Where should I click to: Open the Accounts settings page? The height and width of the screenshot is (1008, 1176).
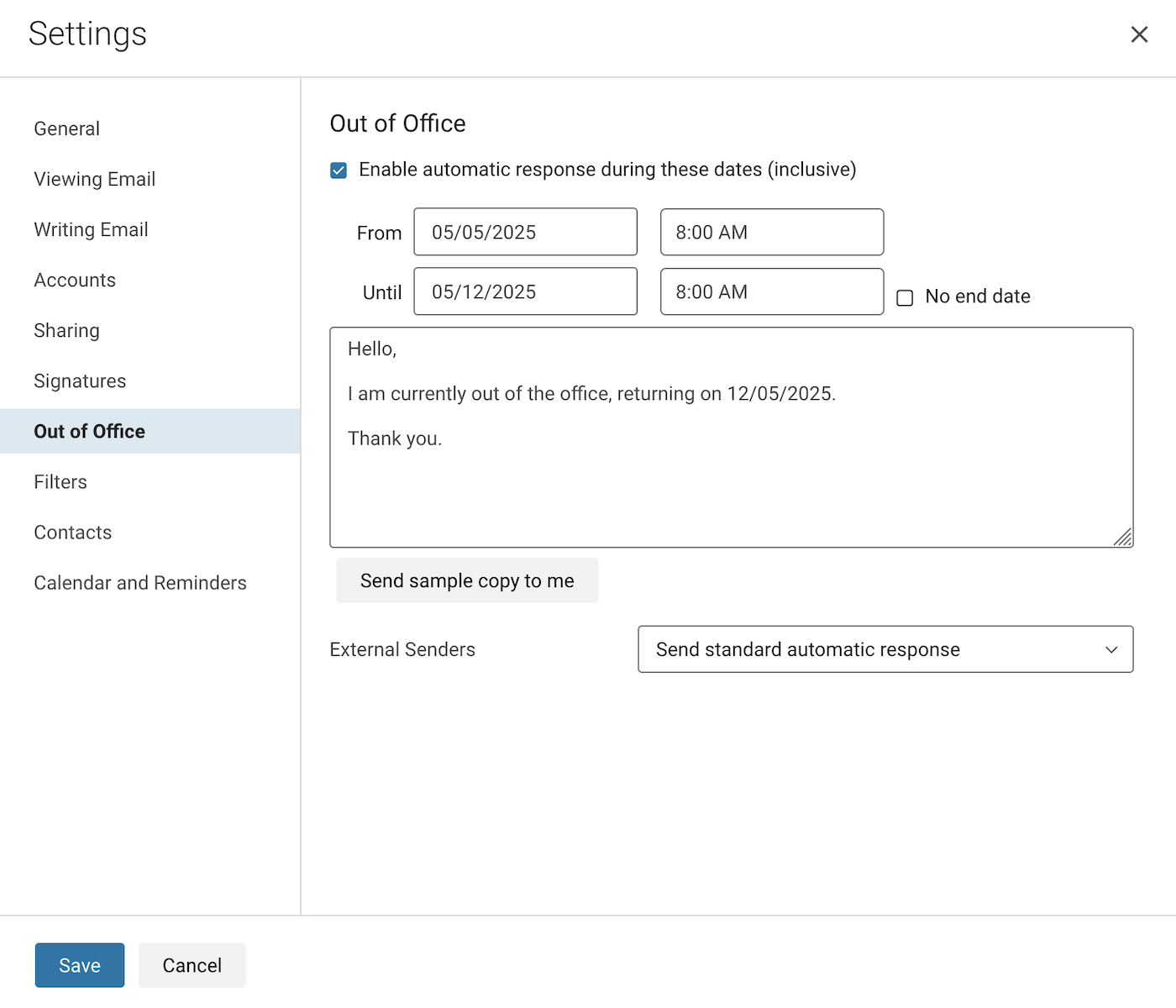tap(75, 280)
